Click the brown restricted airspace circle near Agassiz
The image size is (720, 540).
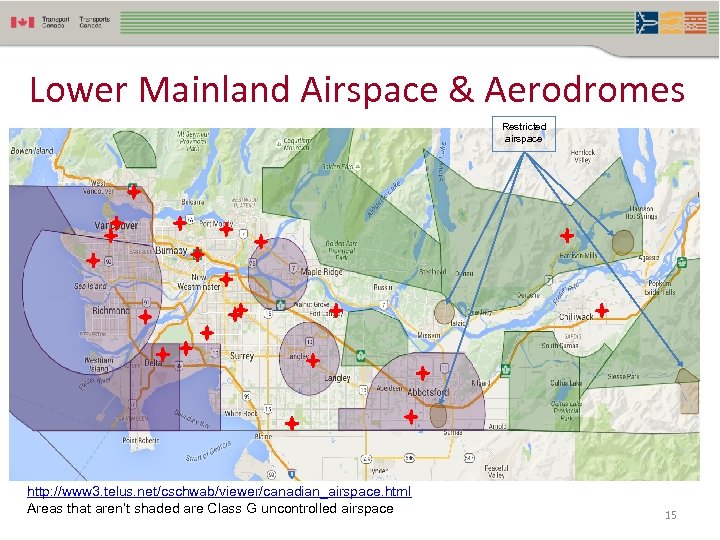pyautogui.click(x=623, y=242)
